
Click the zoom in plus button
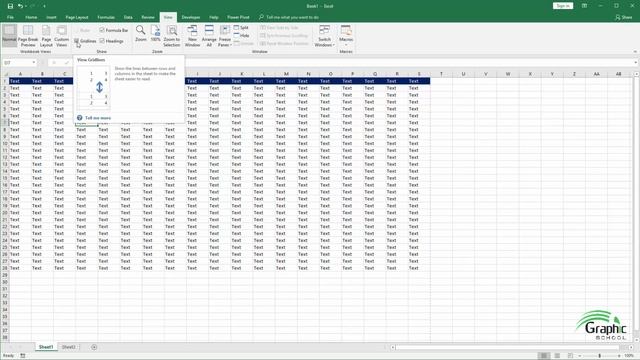click(619, 356)
